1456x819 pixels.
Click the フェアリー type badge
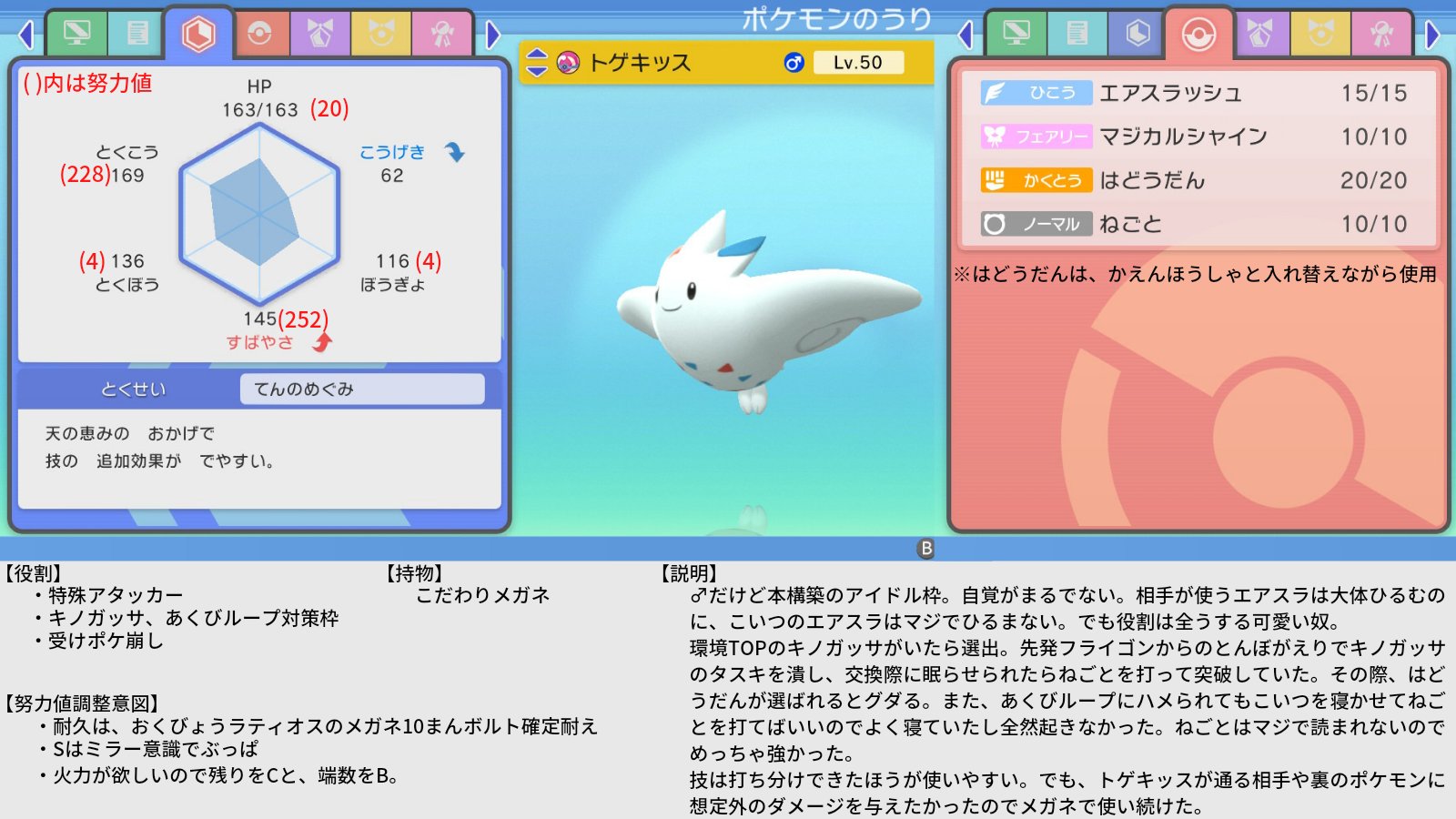coord(1036,136)
